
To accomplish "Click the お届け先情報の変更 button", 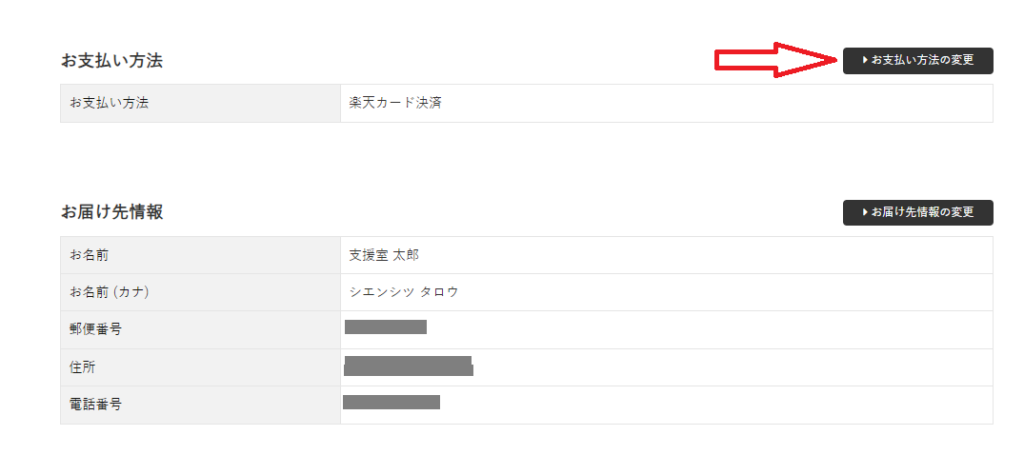I will [918, 213].
